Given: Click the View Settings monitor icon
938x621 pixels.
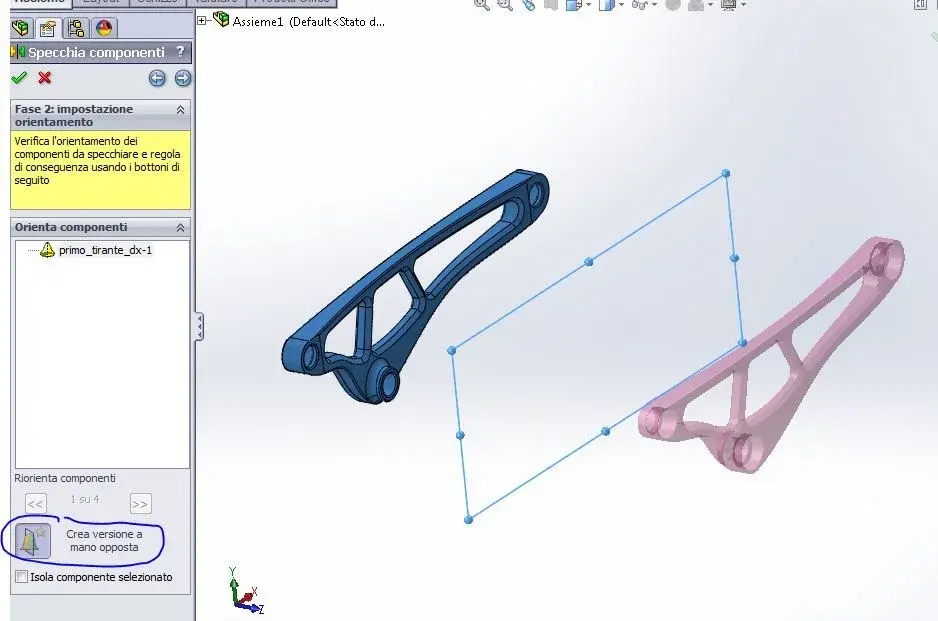Looking at the screenshot, I should [x=728, y=5].
